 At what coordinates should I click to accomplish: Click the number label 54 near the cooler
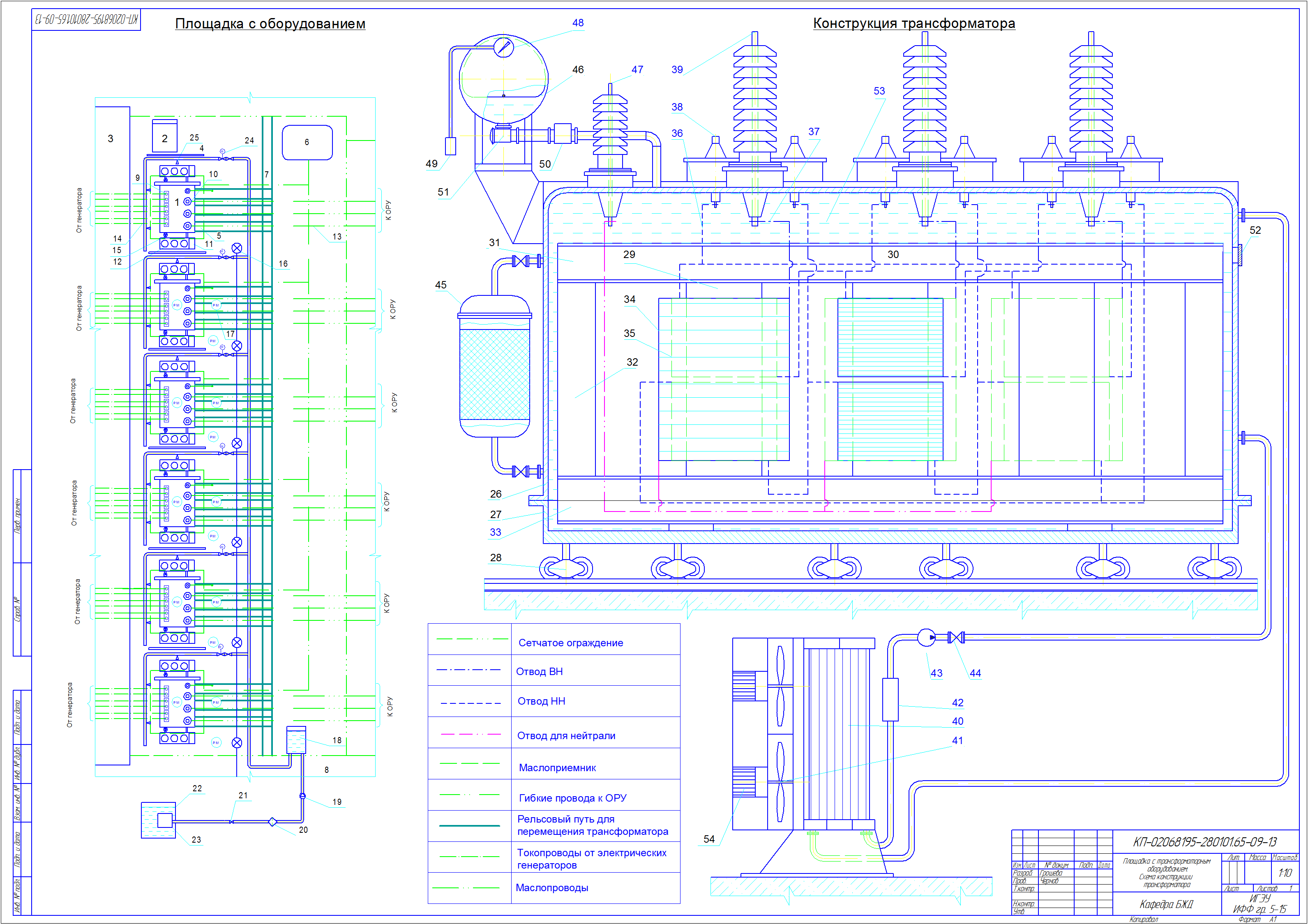tap(709, 839)
